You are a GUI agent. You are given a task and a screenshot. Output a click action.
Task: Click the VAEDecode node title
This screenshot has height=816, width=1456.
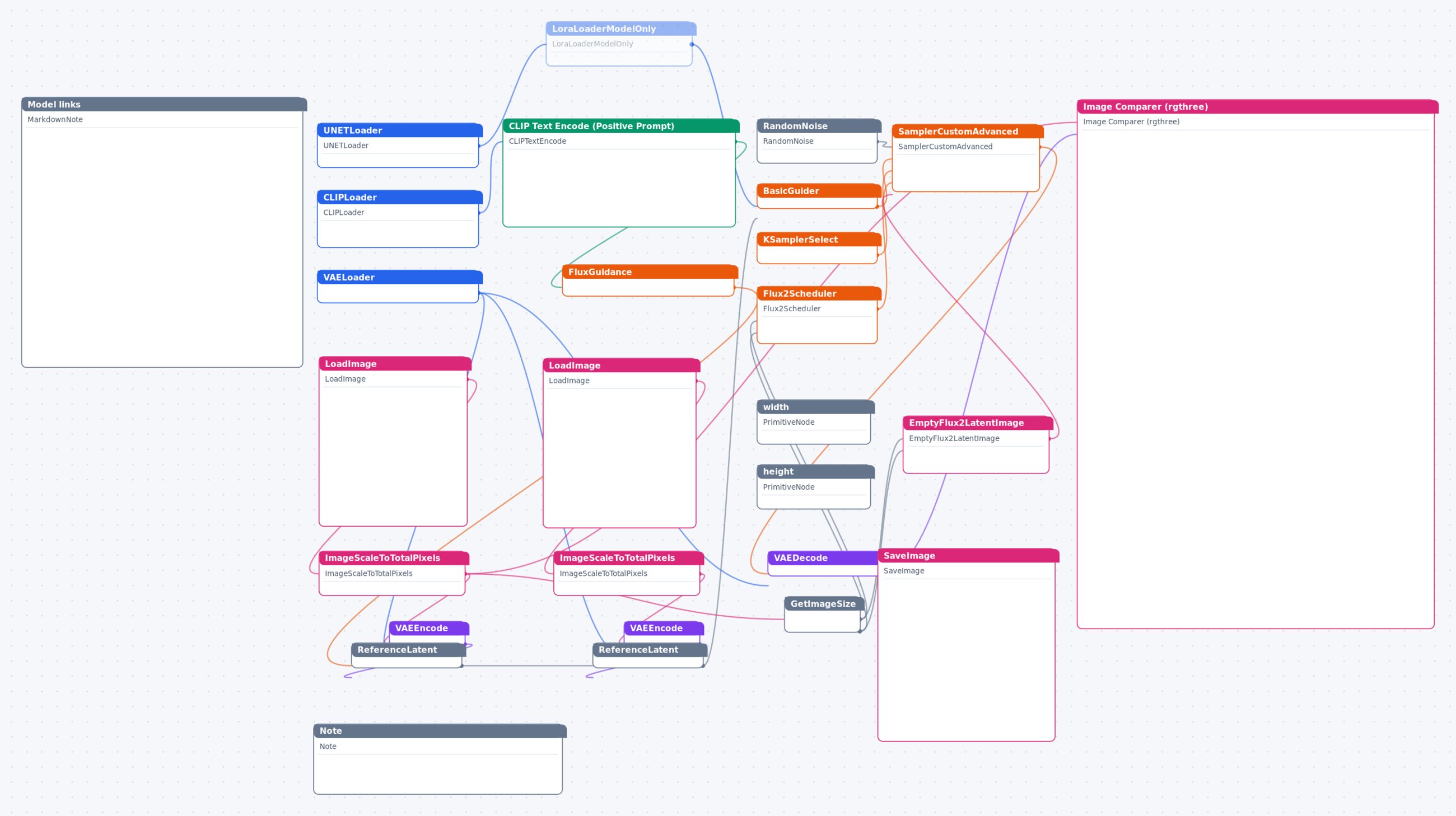point(800,558)
